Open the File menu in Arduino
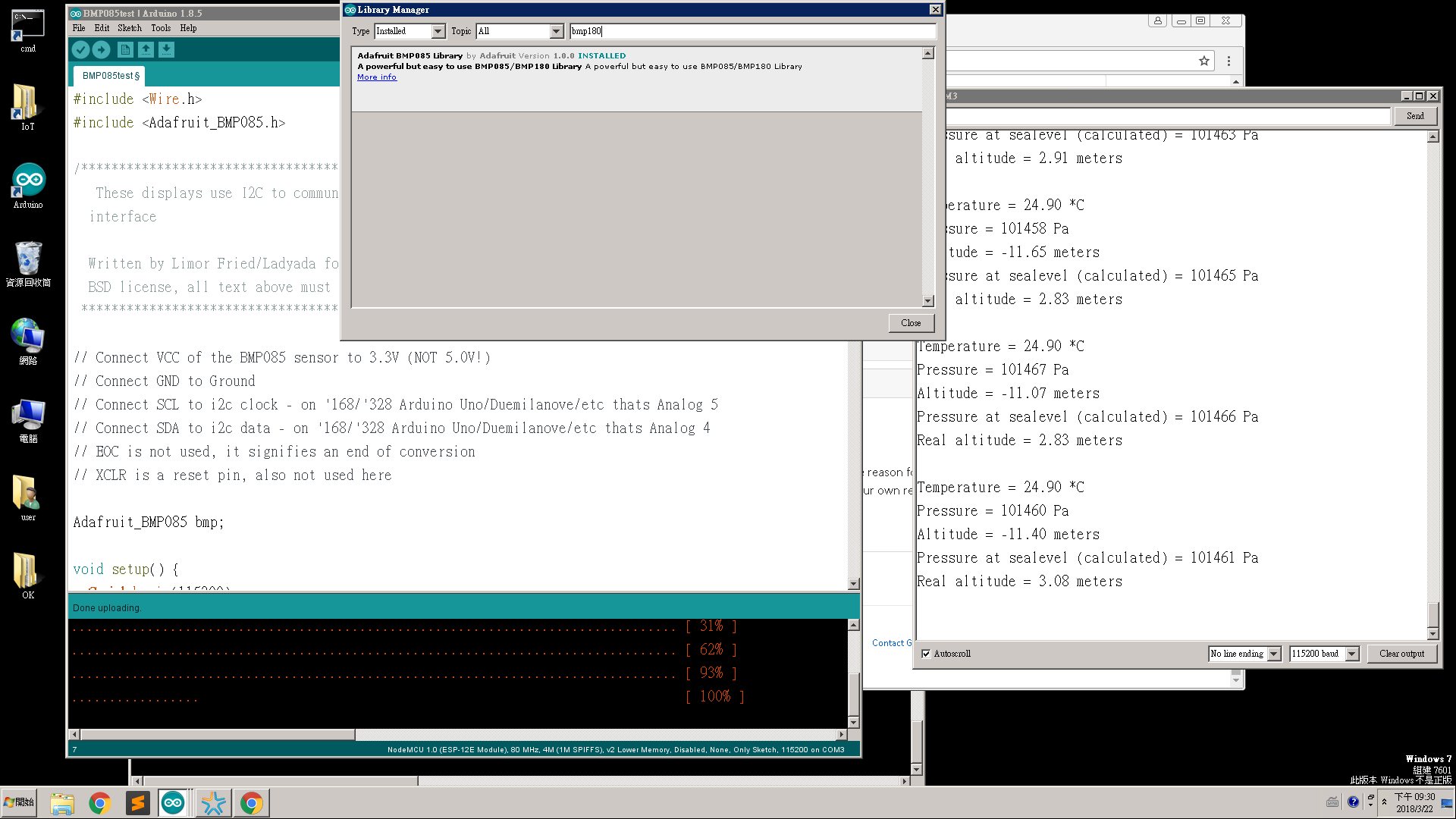Screen dimensions: 1456x819 [x=79, y=28]
